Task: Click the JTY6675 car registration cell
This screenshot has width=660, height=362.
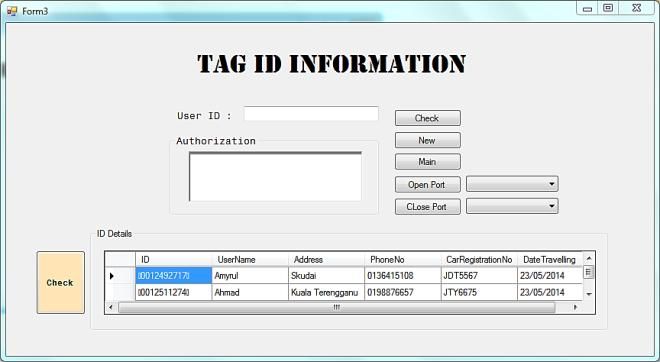Action: 479,292
